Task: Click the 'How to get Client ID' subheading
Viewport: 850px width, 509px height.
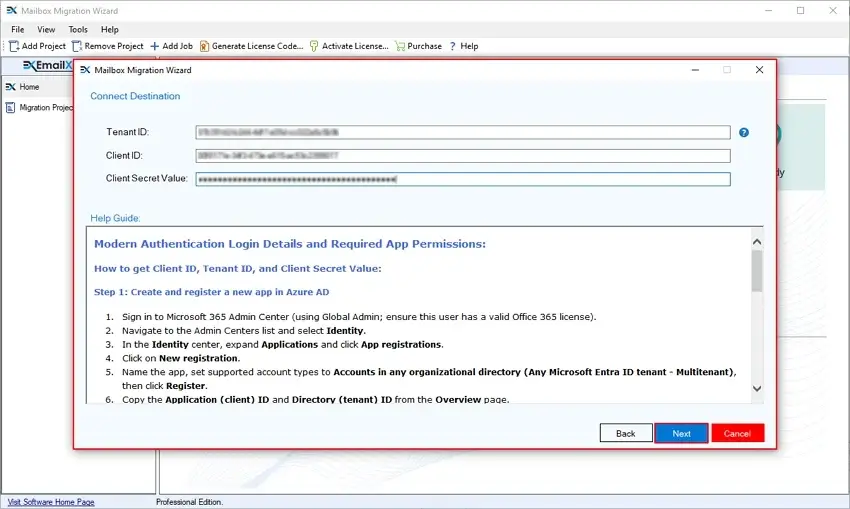Action: point(237,268)
